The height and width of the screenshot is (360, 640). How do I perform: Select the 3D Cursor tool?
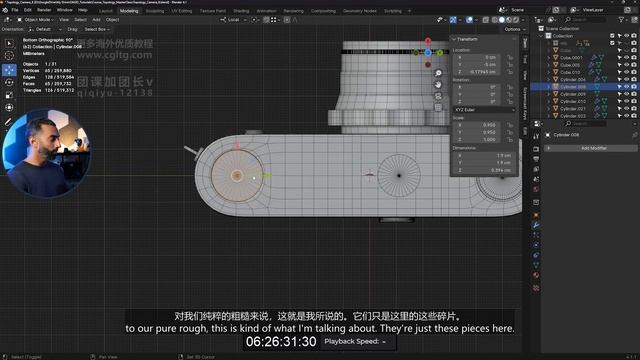tap(9, 56)
